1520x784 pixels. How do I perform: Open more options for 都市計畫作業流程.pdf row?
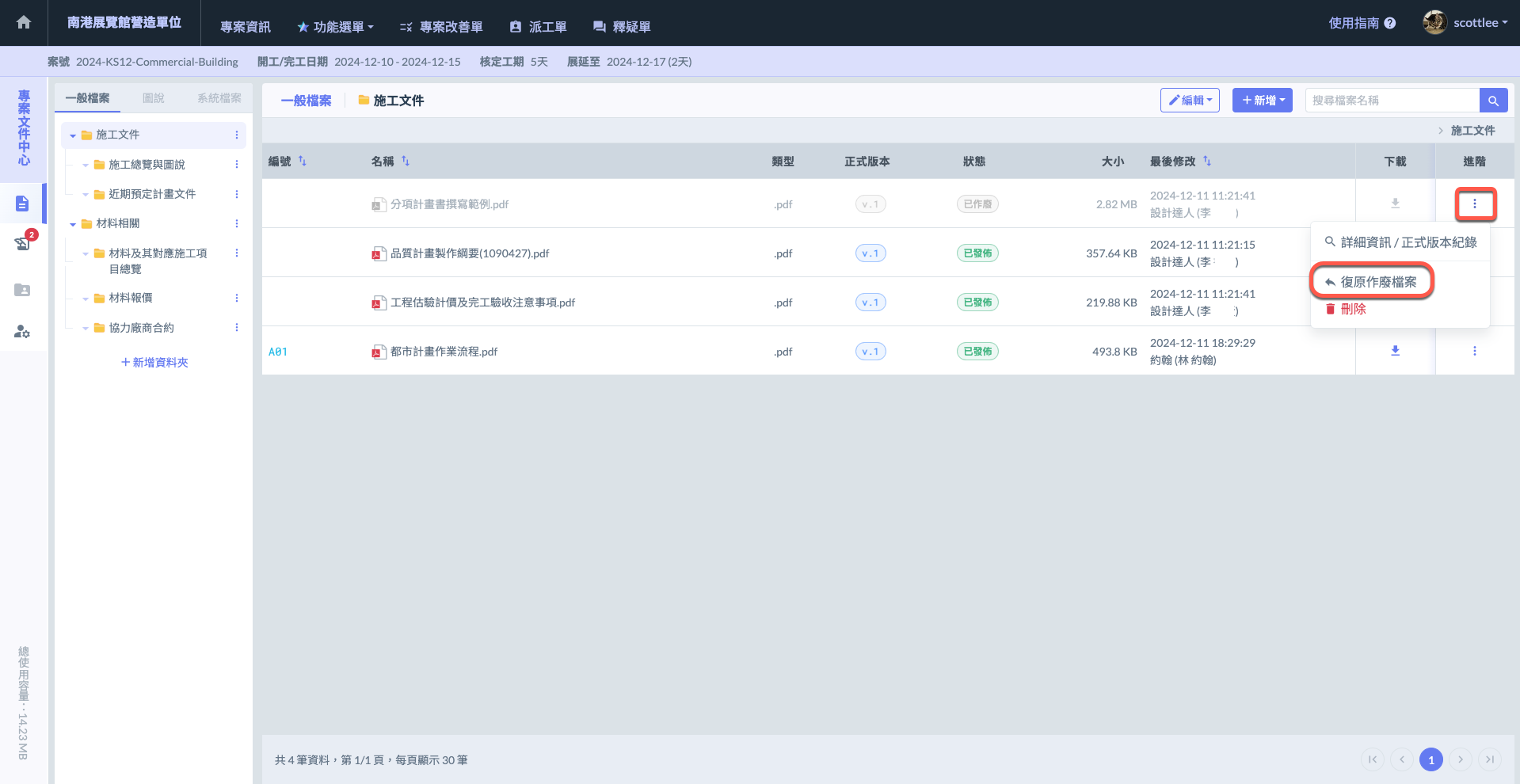click(1474, 351)
